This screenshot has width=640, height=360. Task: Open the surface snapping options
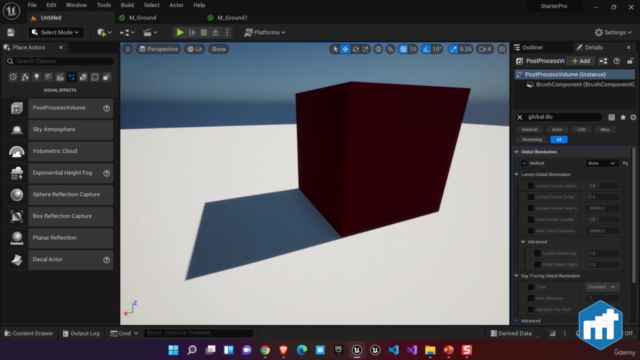pos(391,49)
